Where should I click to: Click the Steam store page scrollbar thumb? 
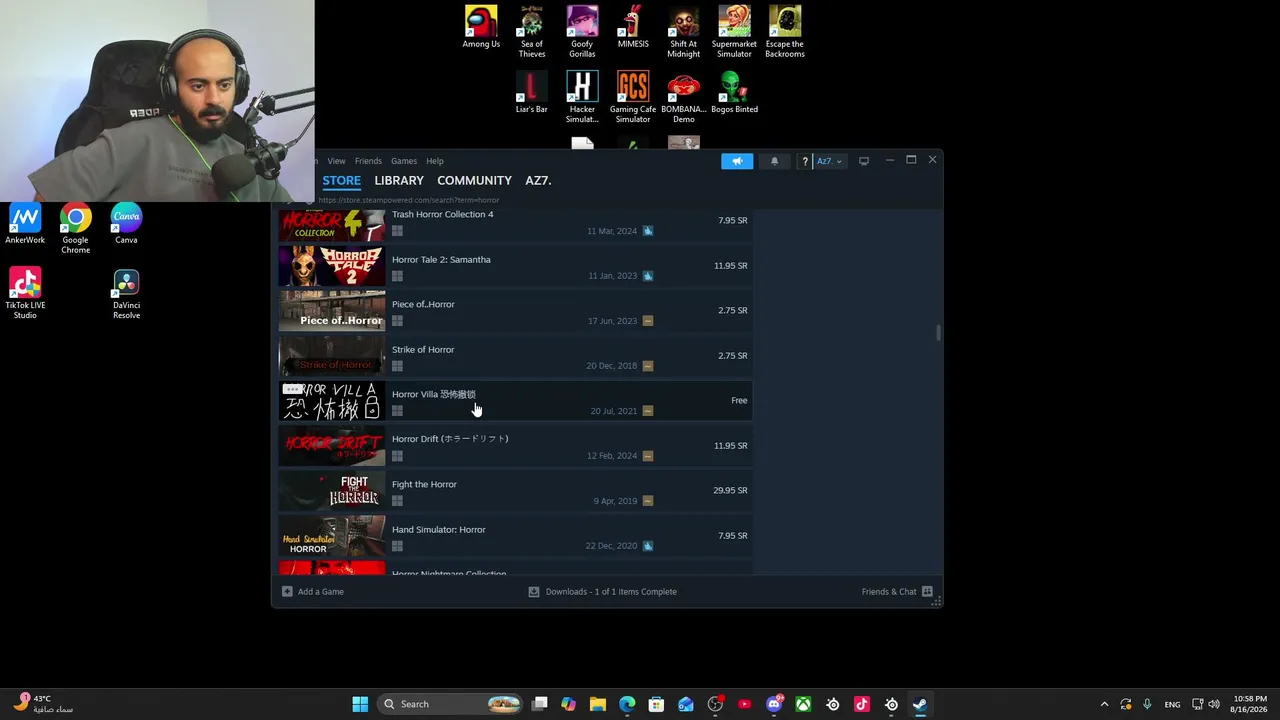938,333
